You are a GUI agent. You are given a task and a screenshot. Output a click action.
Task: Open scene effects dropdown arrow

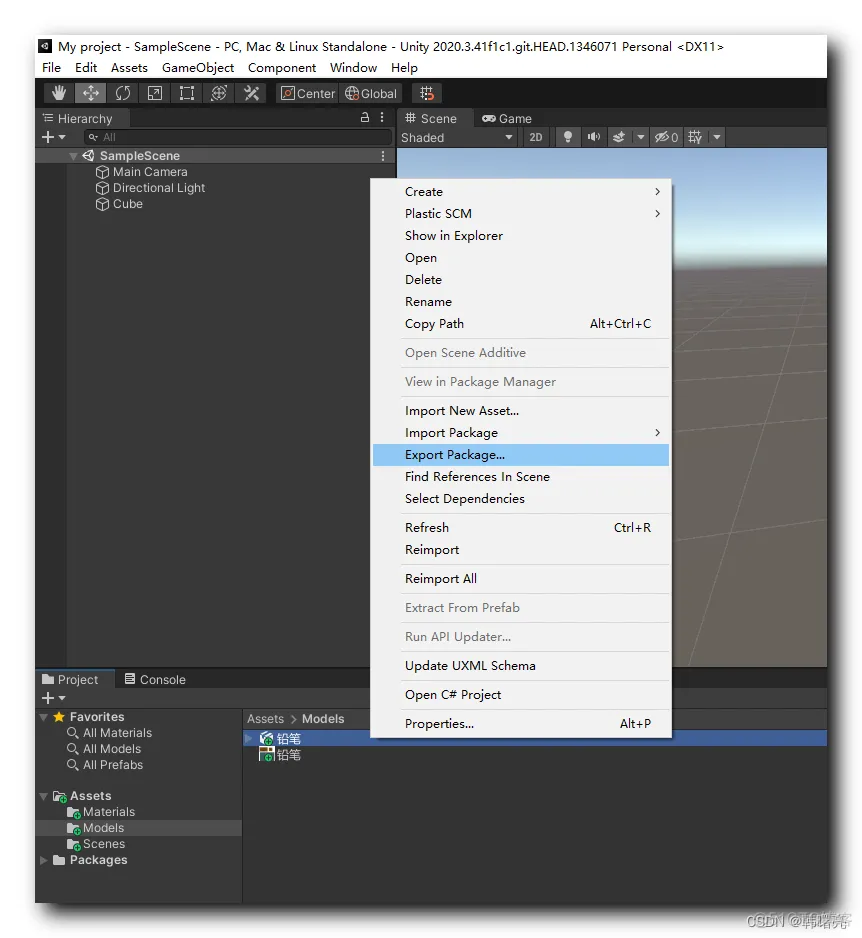[640, 138]
